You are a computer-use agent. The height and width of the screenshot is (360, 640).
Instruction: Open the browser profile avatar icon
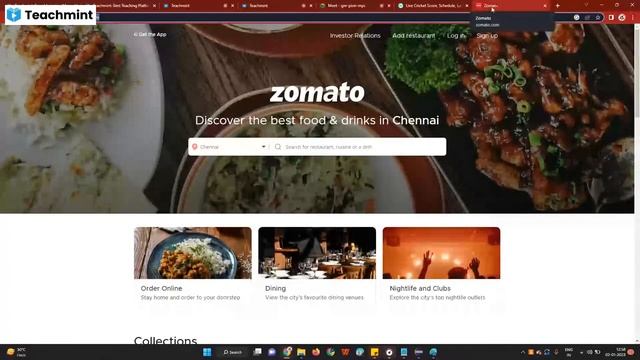622,18
